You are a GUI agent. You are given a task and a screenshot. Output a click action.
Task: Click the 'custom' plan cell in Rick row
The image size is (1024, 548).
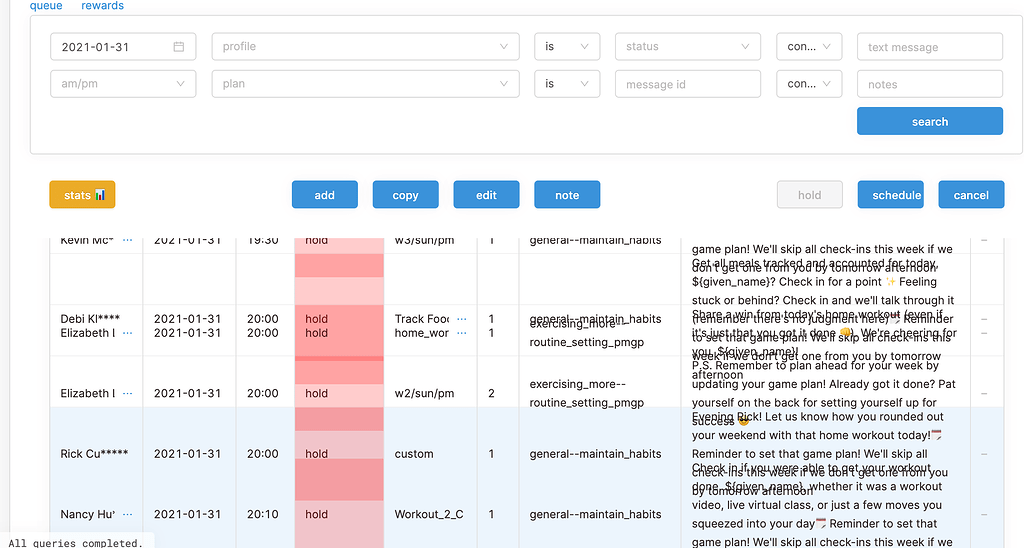pos(414,454)
